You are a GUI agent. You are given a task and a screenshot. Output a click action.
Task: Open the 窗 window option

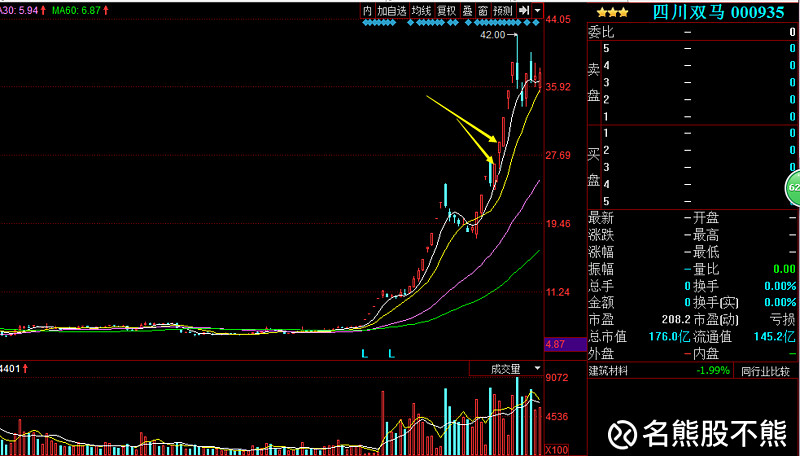(x=483, y=11)
